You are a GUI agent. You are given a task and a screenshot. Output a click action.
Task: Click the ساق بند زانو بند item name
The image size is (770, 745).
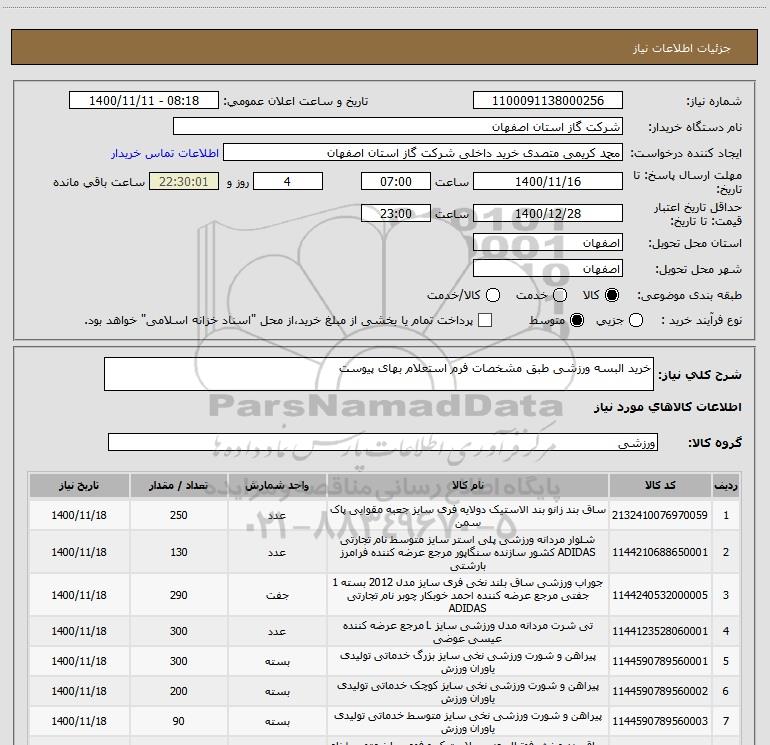tap(468, 516)
